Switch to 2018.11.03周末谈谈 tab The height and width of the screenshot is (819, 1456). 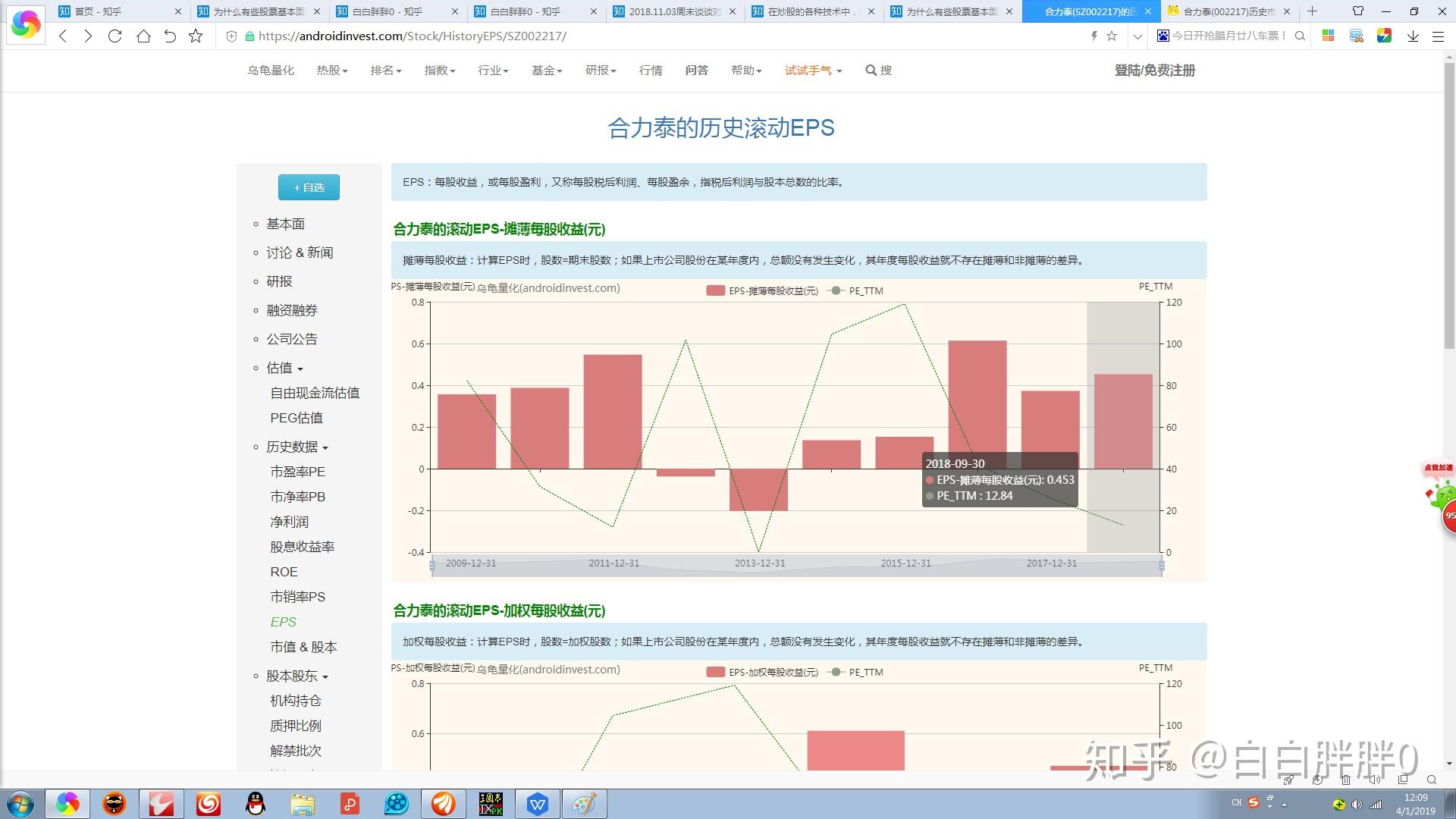point(674,11)
